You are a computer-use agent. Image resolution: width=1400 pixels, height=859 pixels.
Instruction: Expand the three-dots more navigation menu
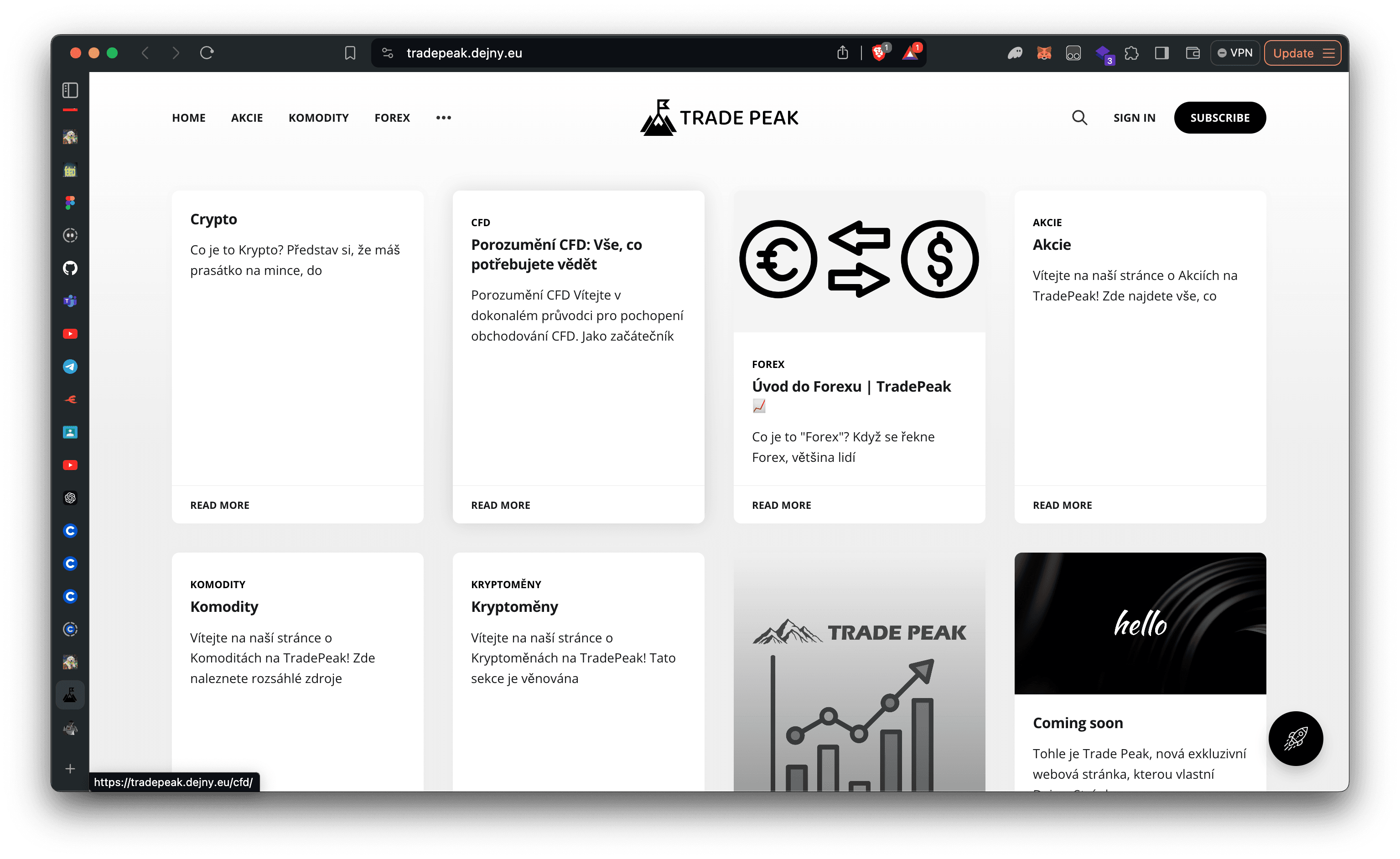443,118
